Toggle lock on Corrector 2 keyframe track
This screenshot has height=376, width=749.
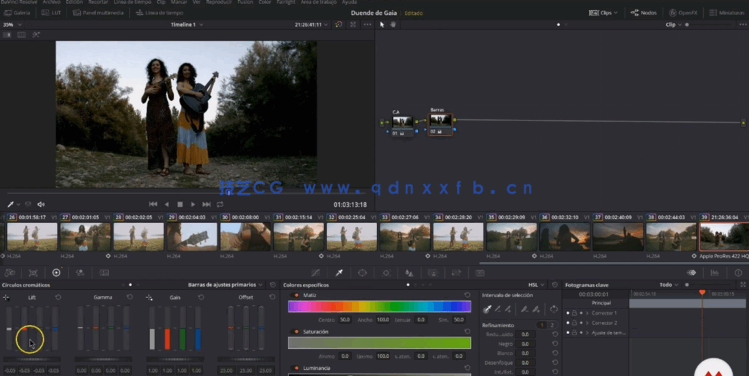[x=574, y=323]
